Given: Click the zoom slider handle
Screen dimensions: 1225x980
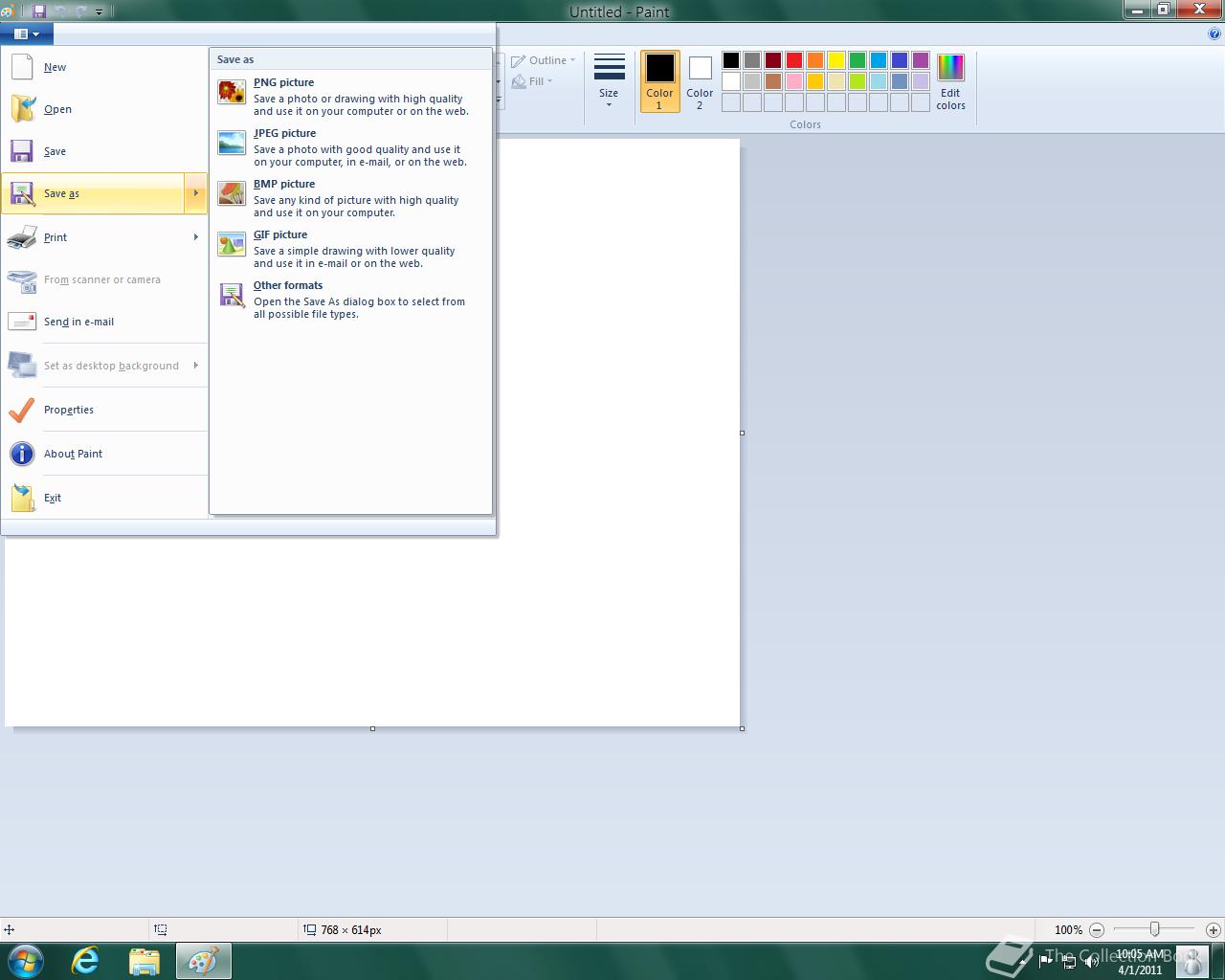Looking at the screenshot, I should 1155,929.
